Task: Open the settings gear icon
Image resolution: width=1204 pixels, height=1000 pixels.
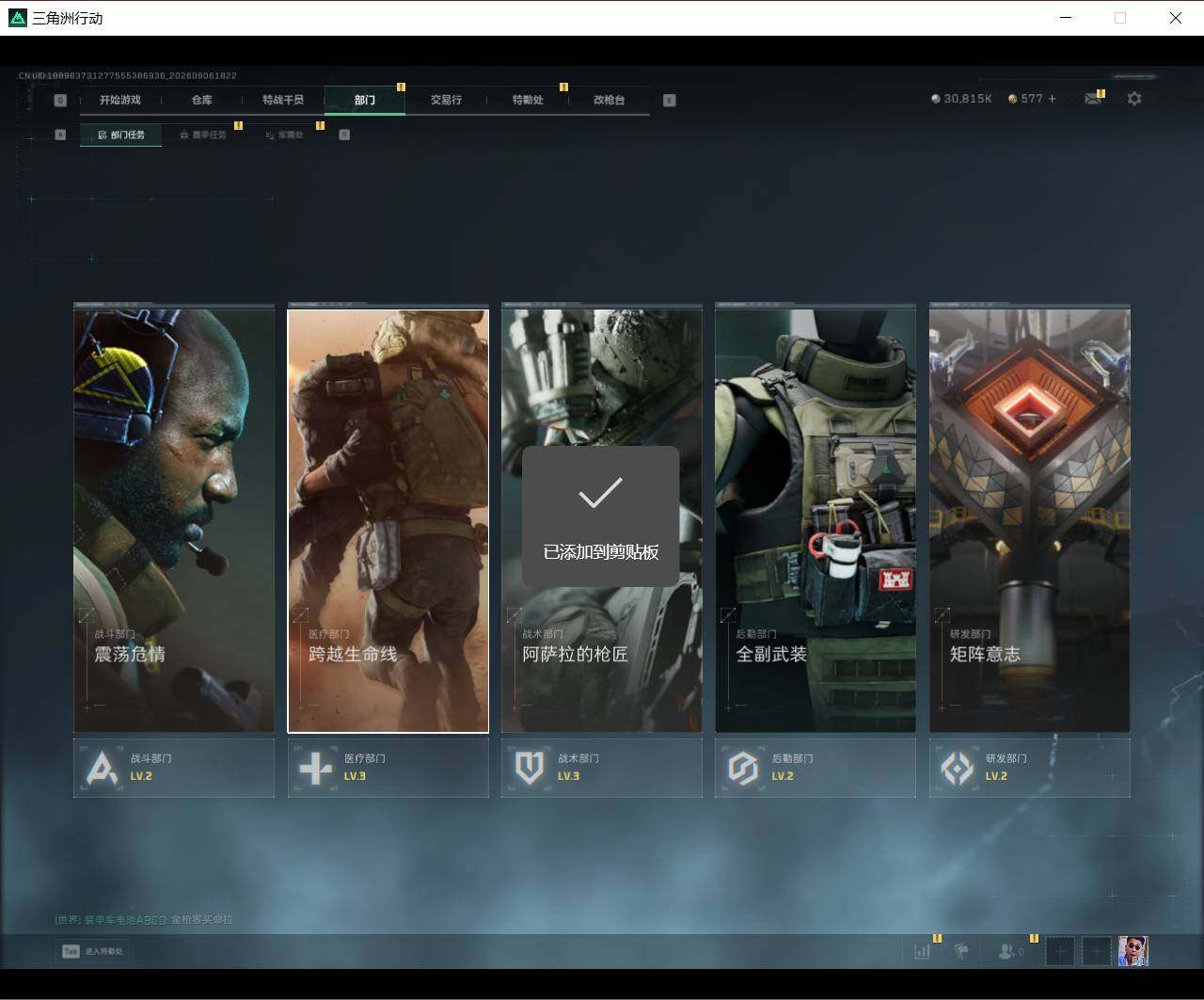Action: point(1134,99)
